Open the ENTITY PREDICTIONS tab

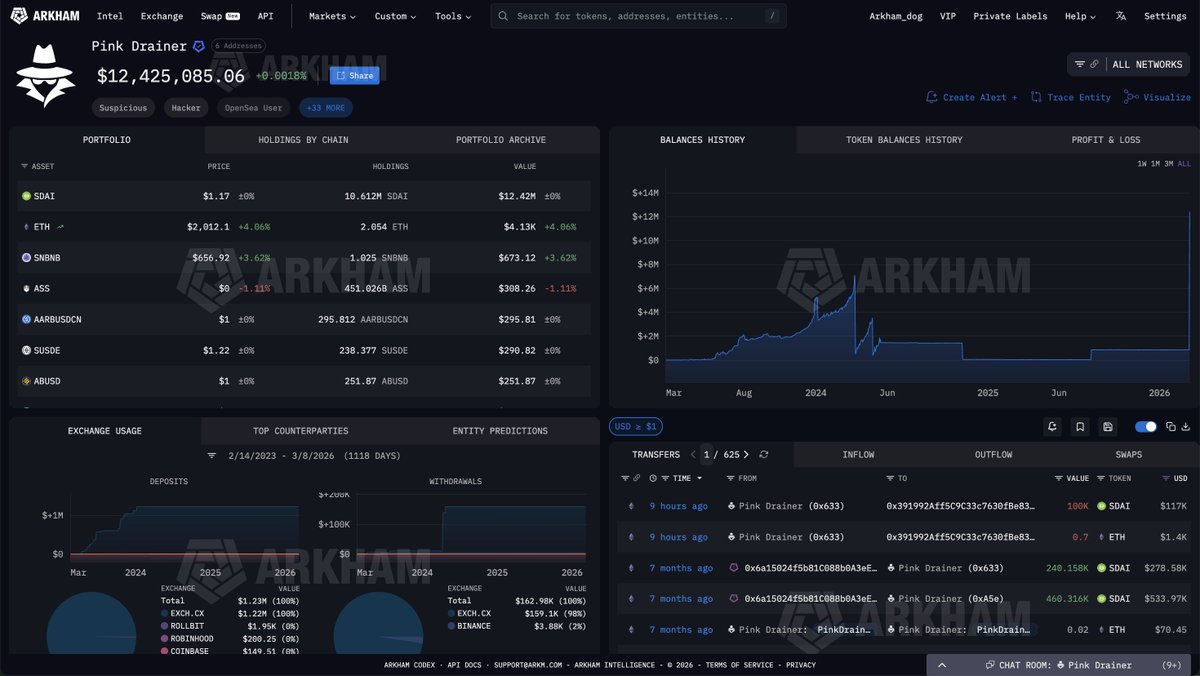tap(500, 431)
